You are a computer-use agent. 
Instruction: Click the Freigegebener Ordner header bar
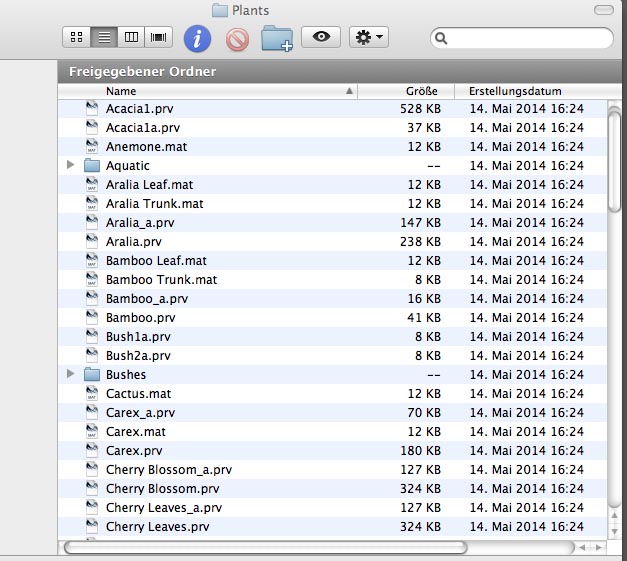340,72
